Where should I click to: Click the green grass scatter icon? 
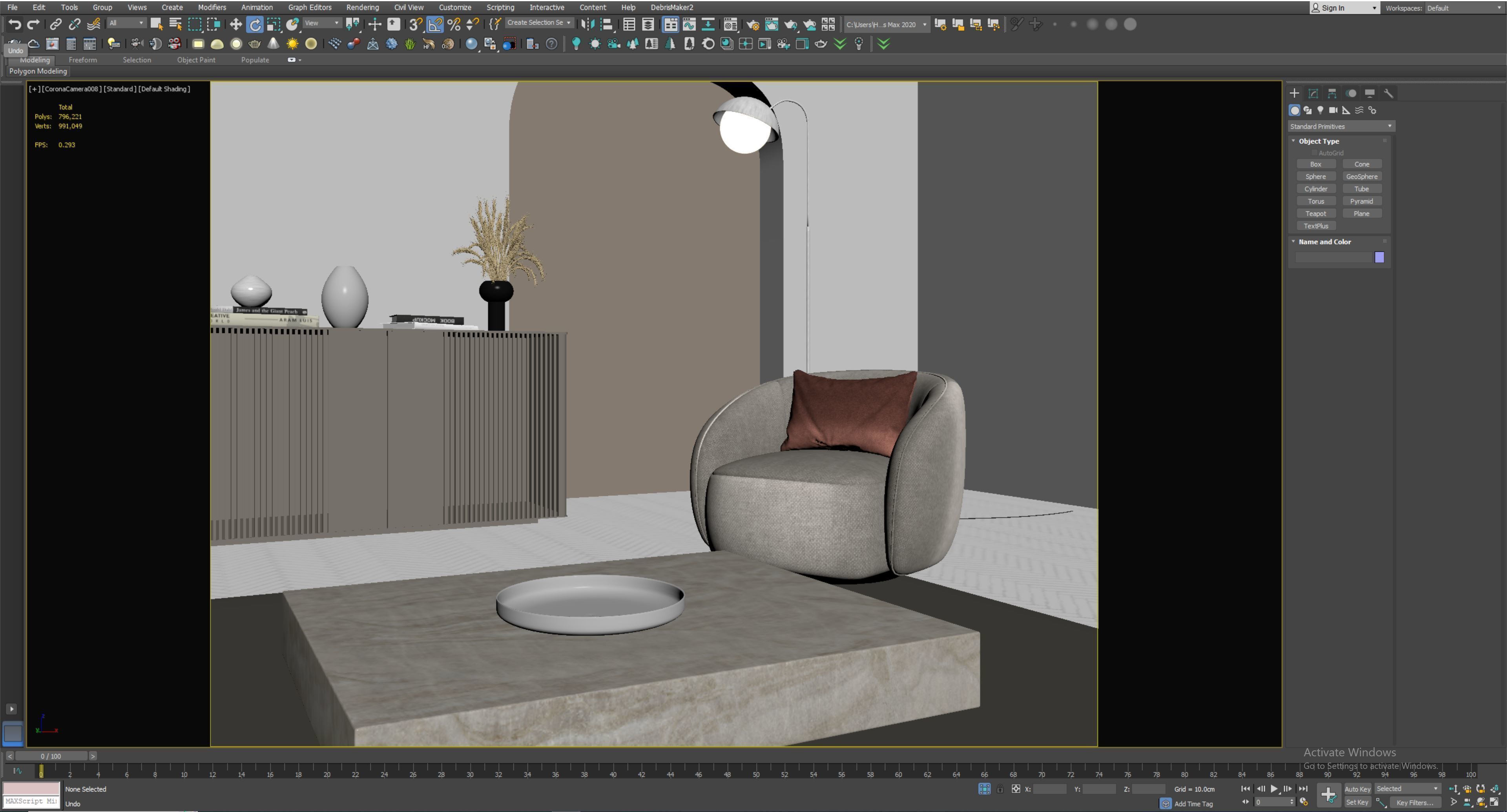point(409,44)
